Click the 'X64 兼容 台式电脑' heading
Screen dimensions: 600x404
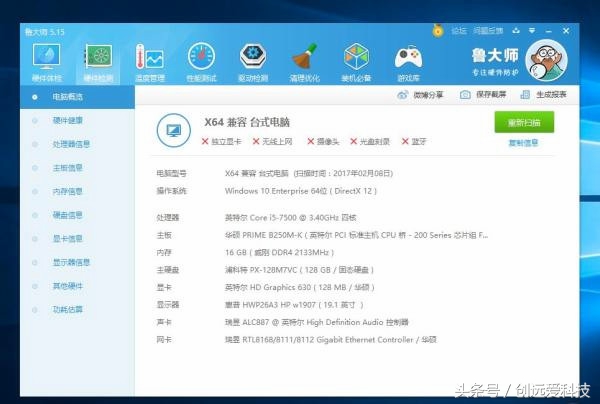247,122
